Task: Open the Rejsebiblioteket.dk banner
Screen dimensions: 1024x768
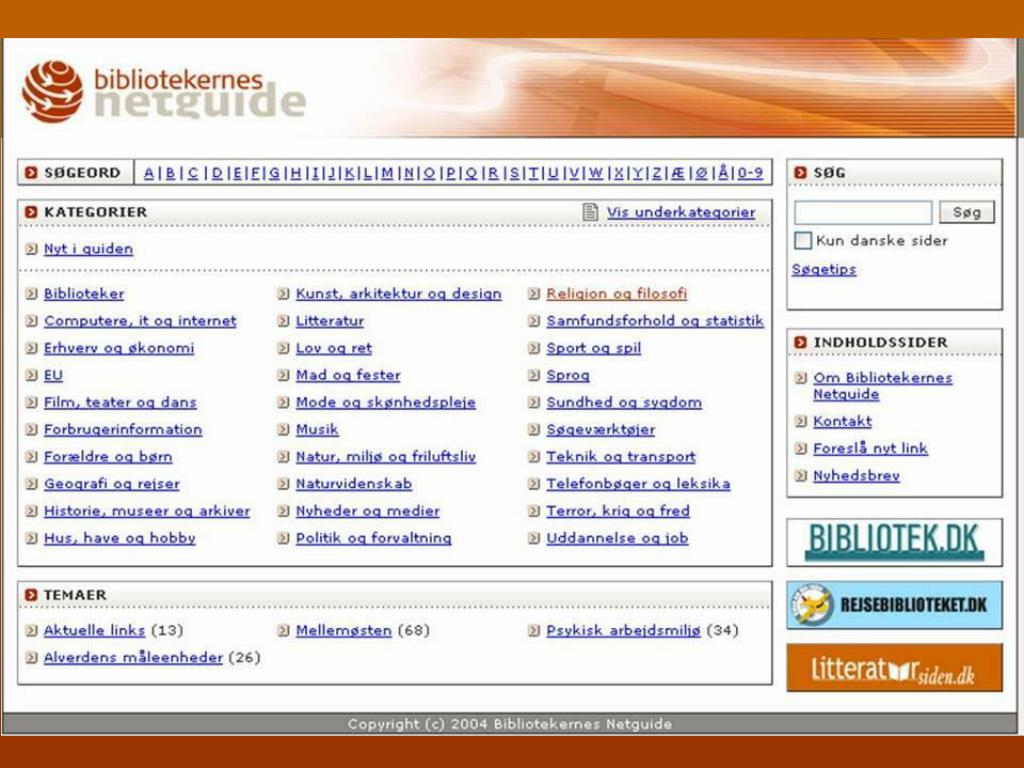Action: [x=894, y=605]
